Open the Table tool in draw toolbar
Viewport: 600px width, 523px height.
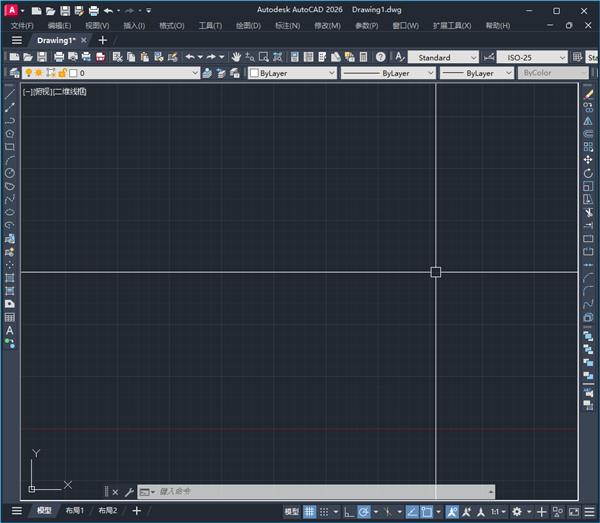(x=10, y=317)
